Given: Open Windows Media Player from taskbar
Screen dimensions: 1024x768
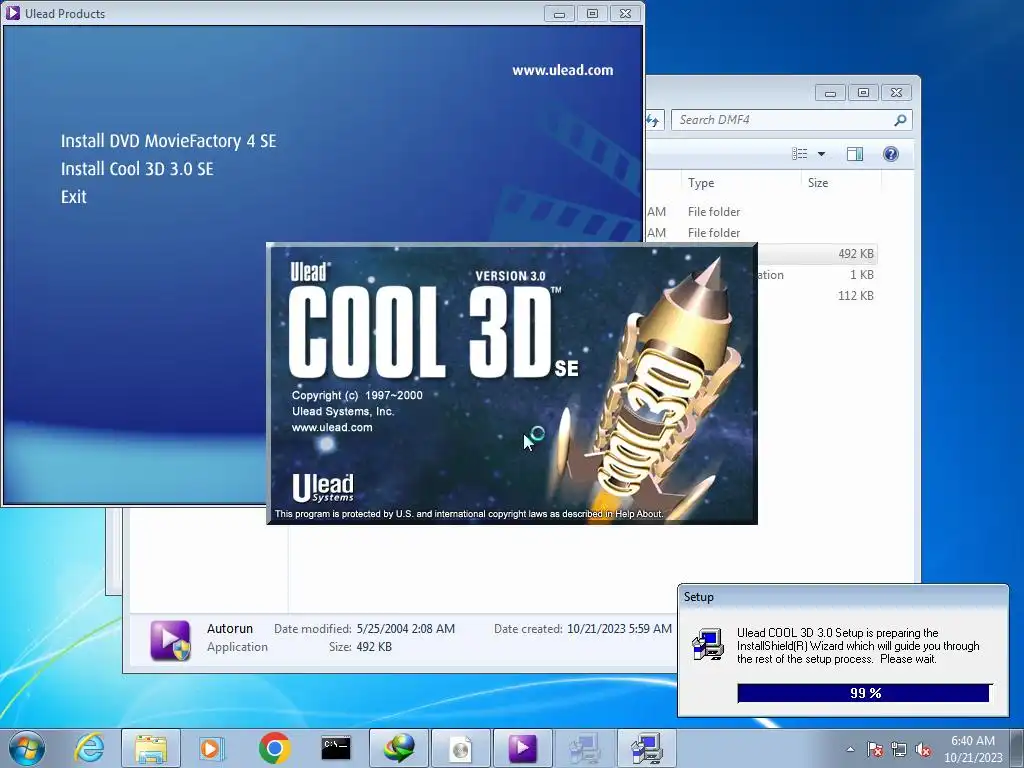Looking at the screenshot, I should (211, 748).
